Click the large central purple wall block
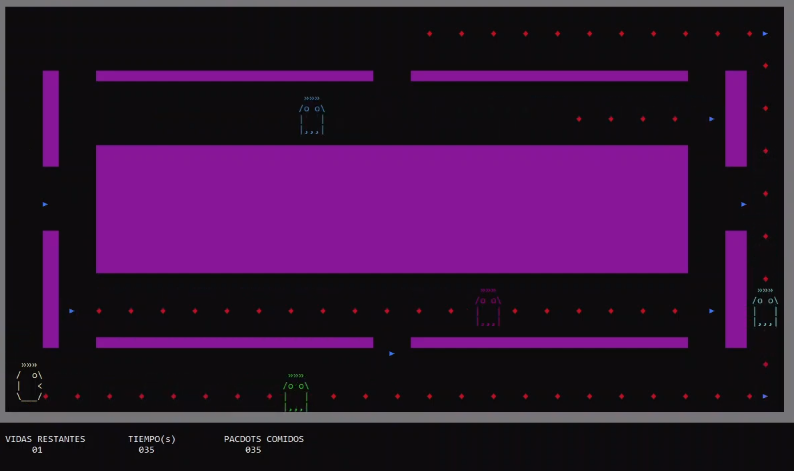The height and width of the screenshot is (471, 794). tap(392, 209)
